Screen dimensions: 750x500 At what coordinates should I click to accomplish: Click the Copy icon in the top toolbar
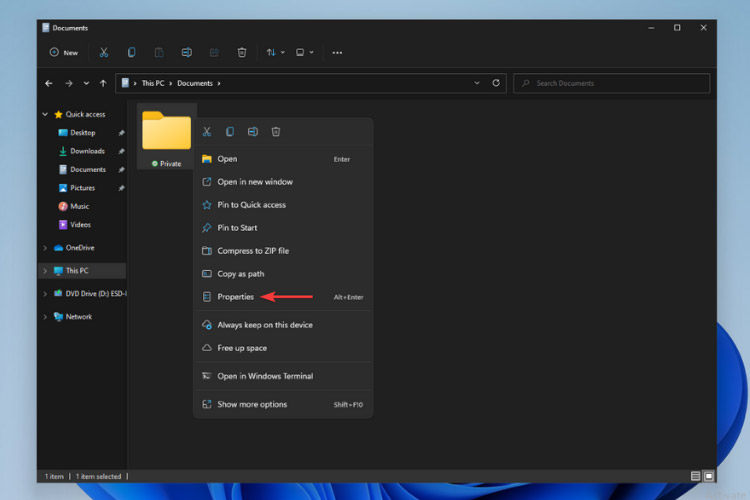point(131,52)
